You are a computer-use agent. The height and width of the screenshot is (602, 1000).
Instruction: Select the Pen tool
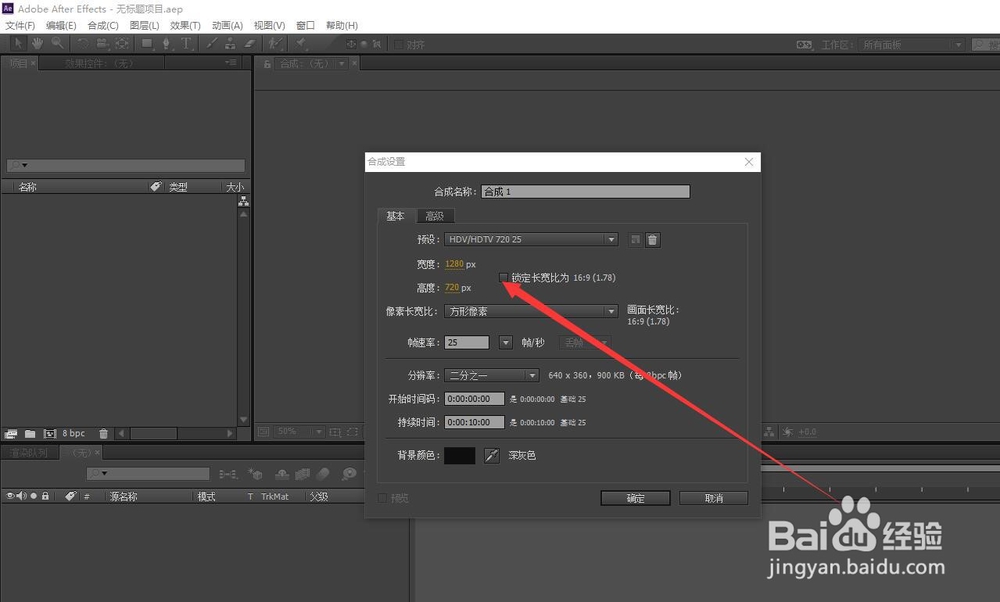click(166, 43)
